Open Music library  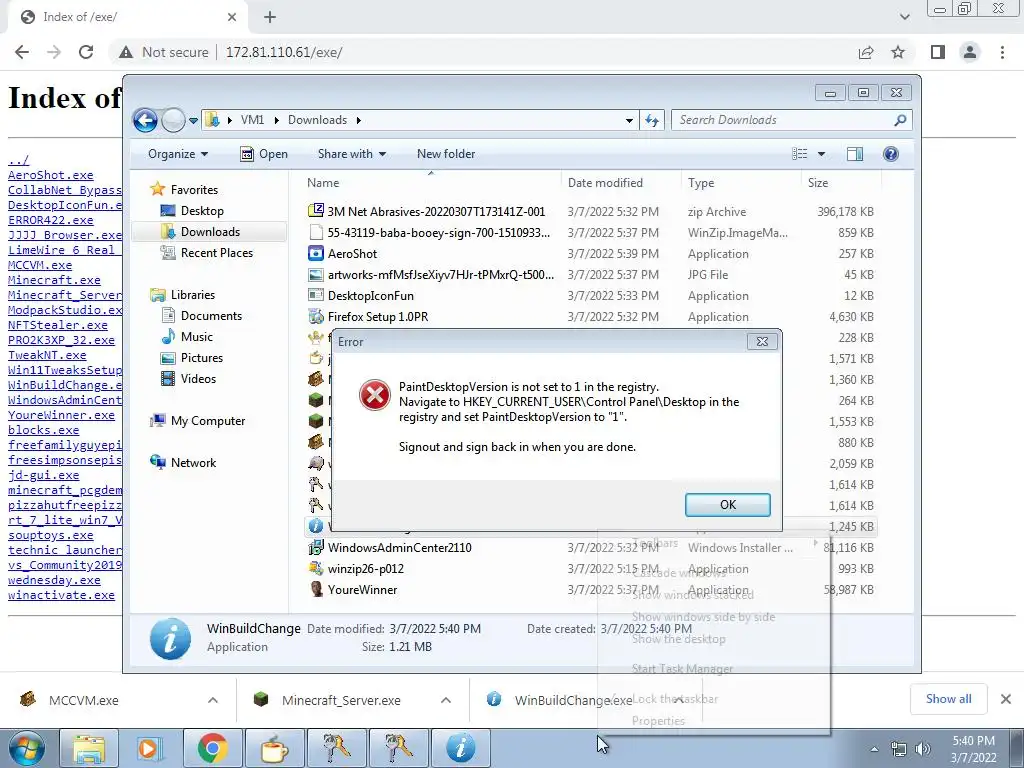(197, 337)
